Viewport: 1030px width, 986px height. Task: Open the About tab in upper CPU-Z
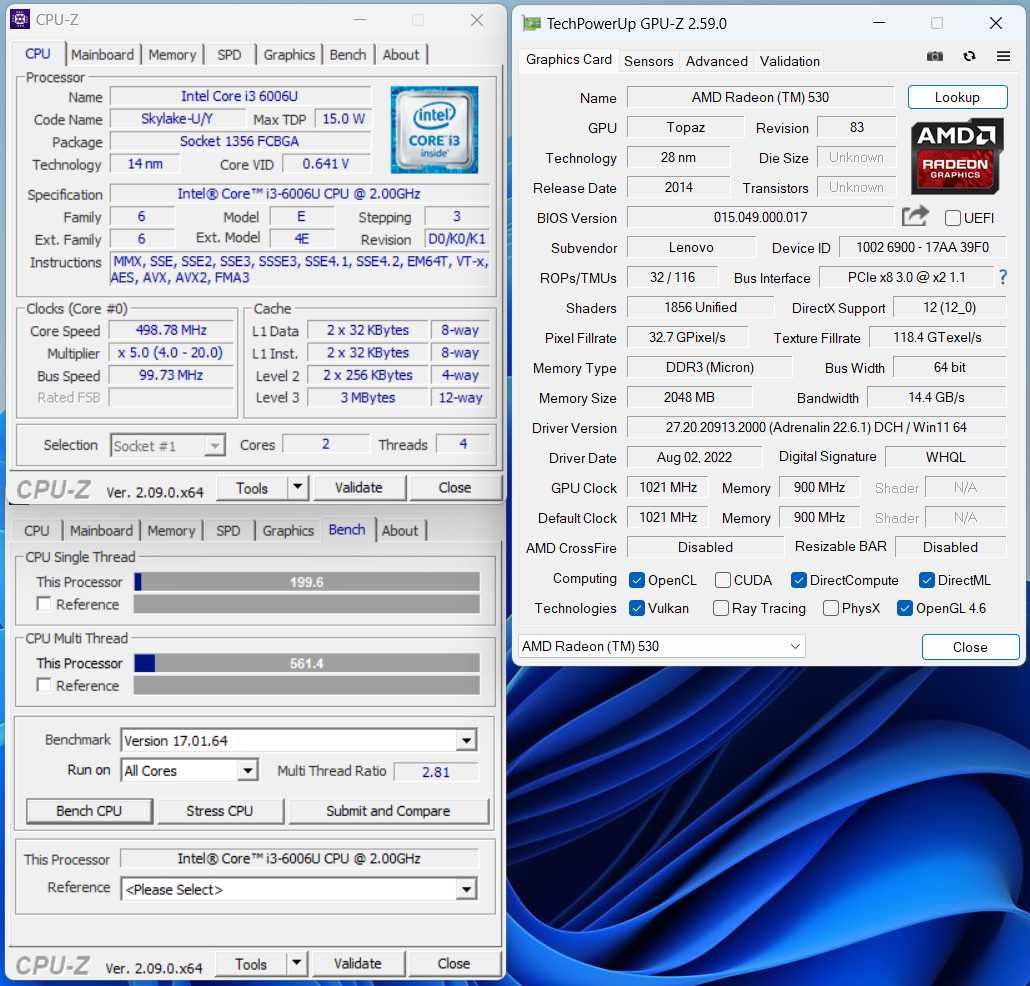[401, 55]
